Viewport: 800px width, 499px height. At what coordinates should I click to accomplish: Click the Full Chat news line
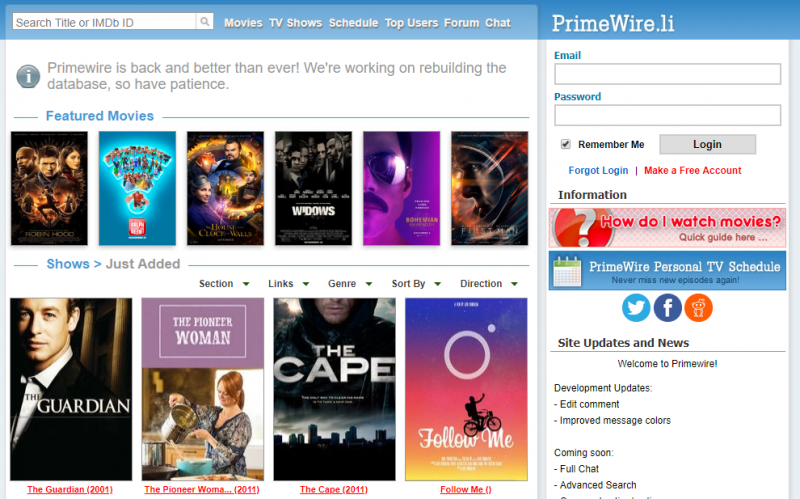coord(577,468)
